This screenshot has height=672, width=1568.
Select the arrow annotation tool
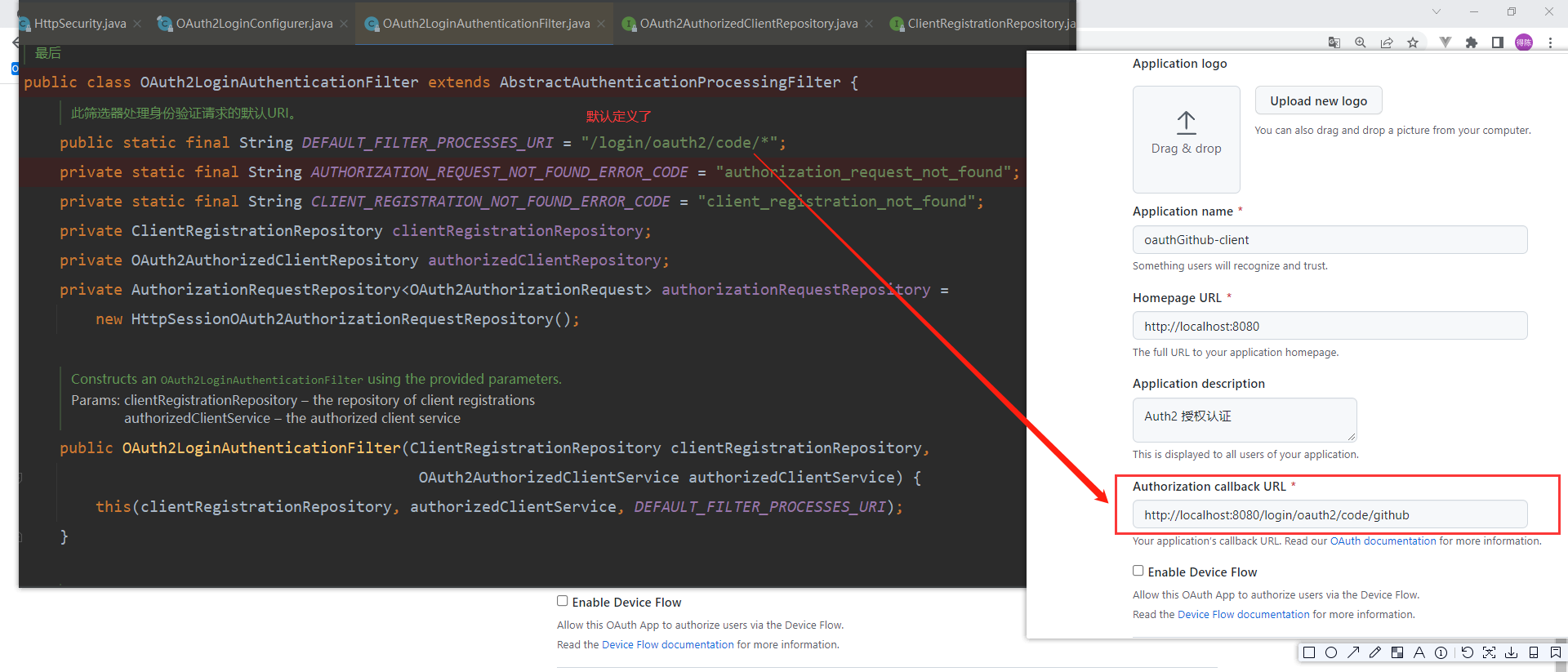coord(1353,652)
